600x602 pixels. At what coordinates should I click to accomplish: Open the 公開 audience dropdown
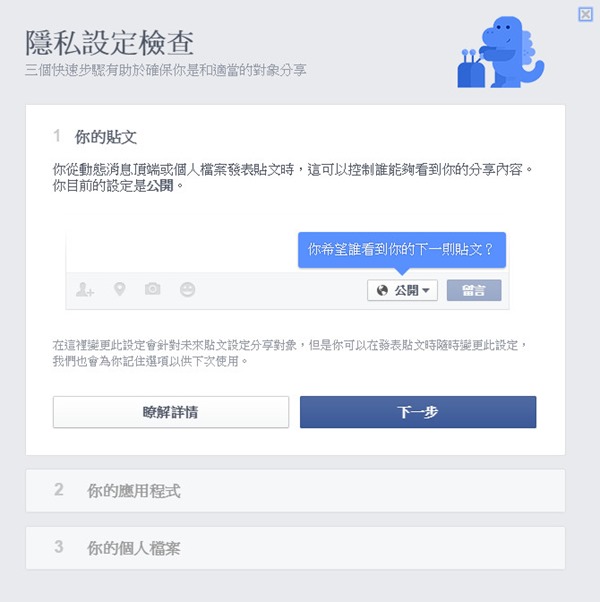click(402, 290)
